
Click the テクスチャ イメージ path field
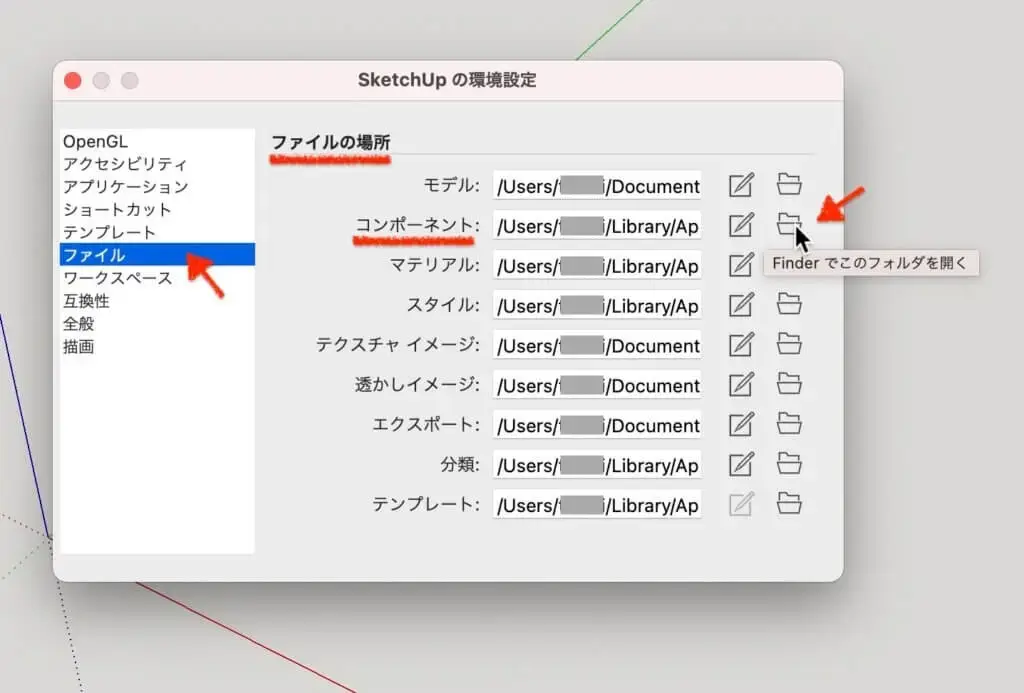pyautogui.click(x=598, y=345)
